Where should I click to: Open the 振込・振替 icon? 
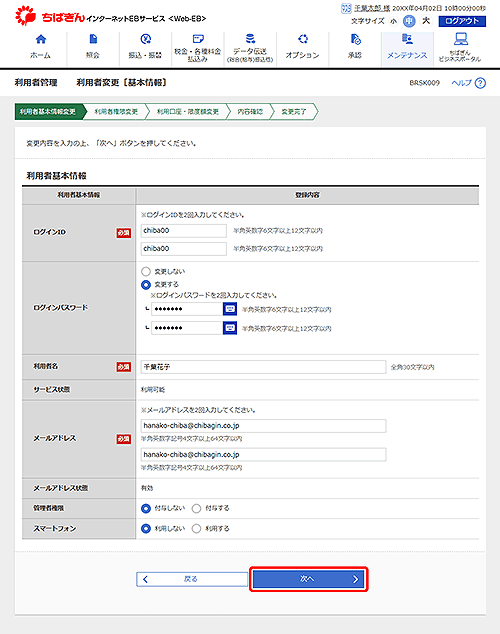pos(146,39)
